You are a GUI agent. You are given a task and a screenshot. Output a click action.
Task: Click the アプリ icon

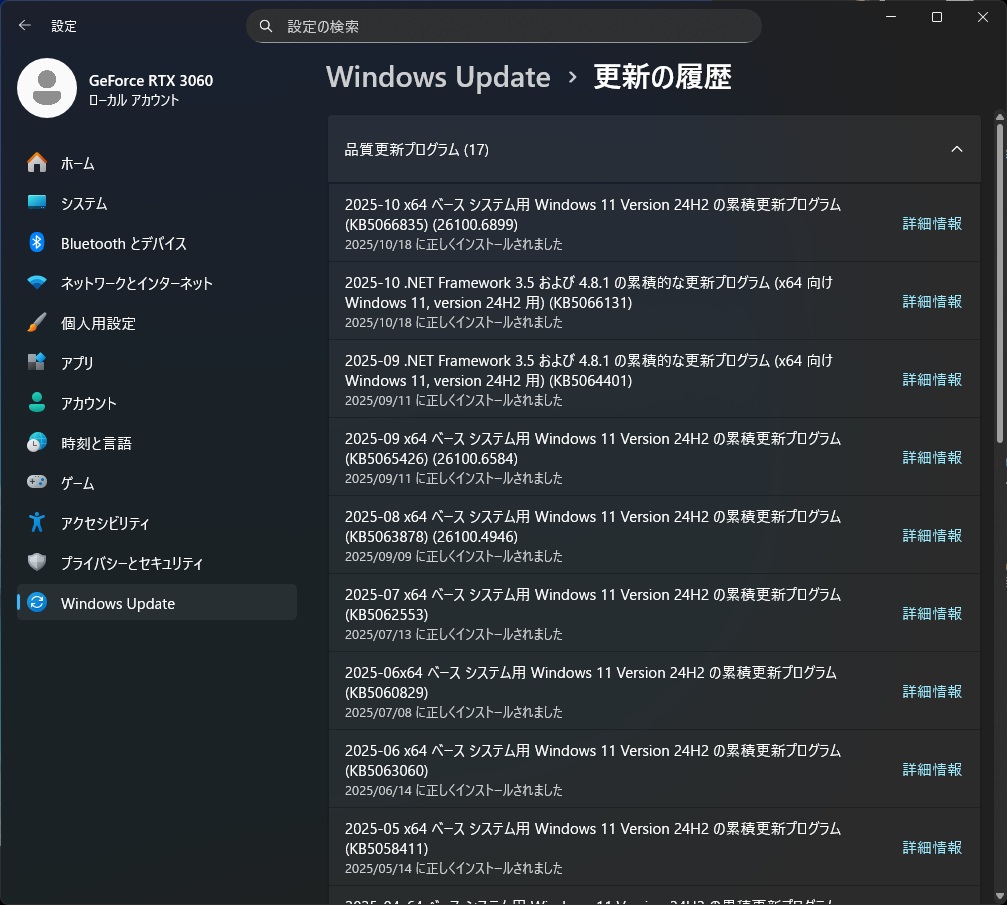tap(37, 362)
